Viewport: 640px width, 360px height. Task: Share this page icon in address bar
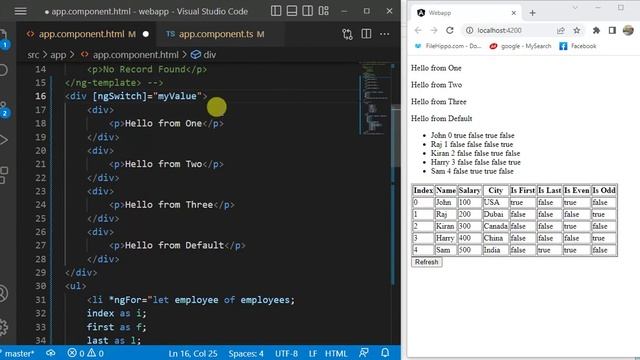pyautogui.click(x=560, y=30)
